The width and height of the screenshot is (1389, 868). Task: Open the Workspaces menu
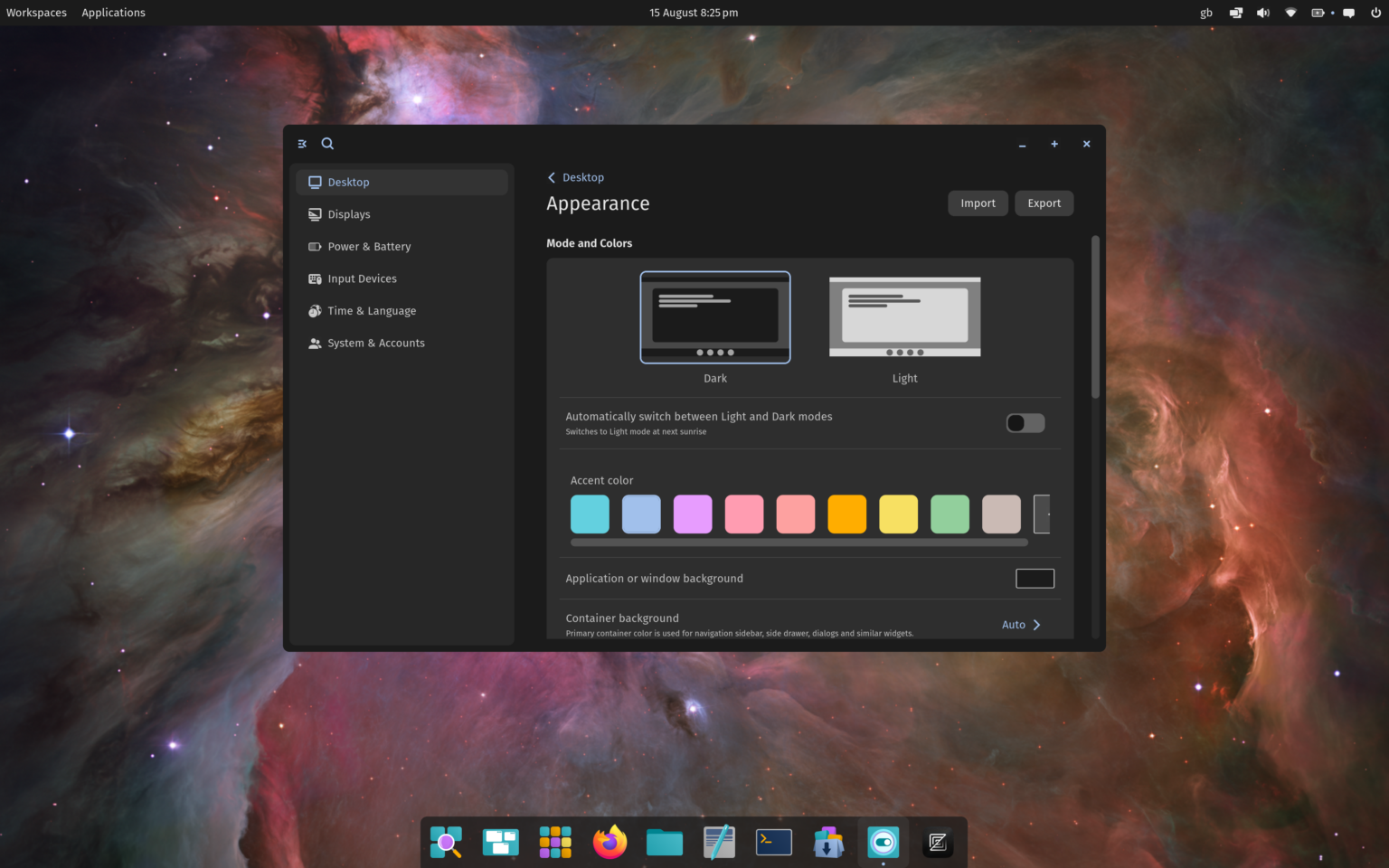tap(36, 12)
